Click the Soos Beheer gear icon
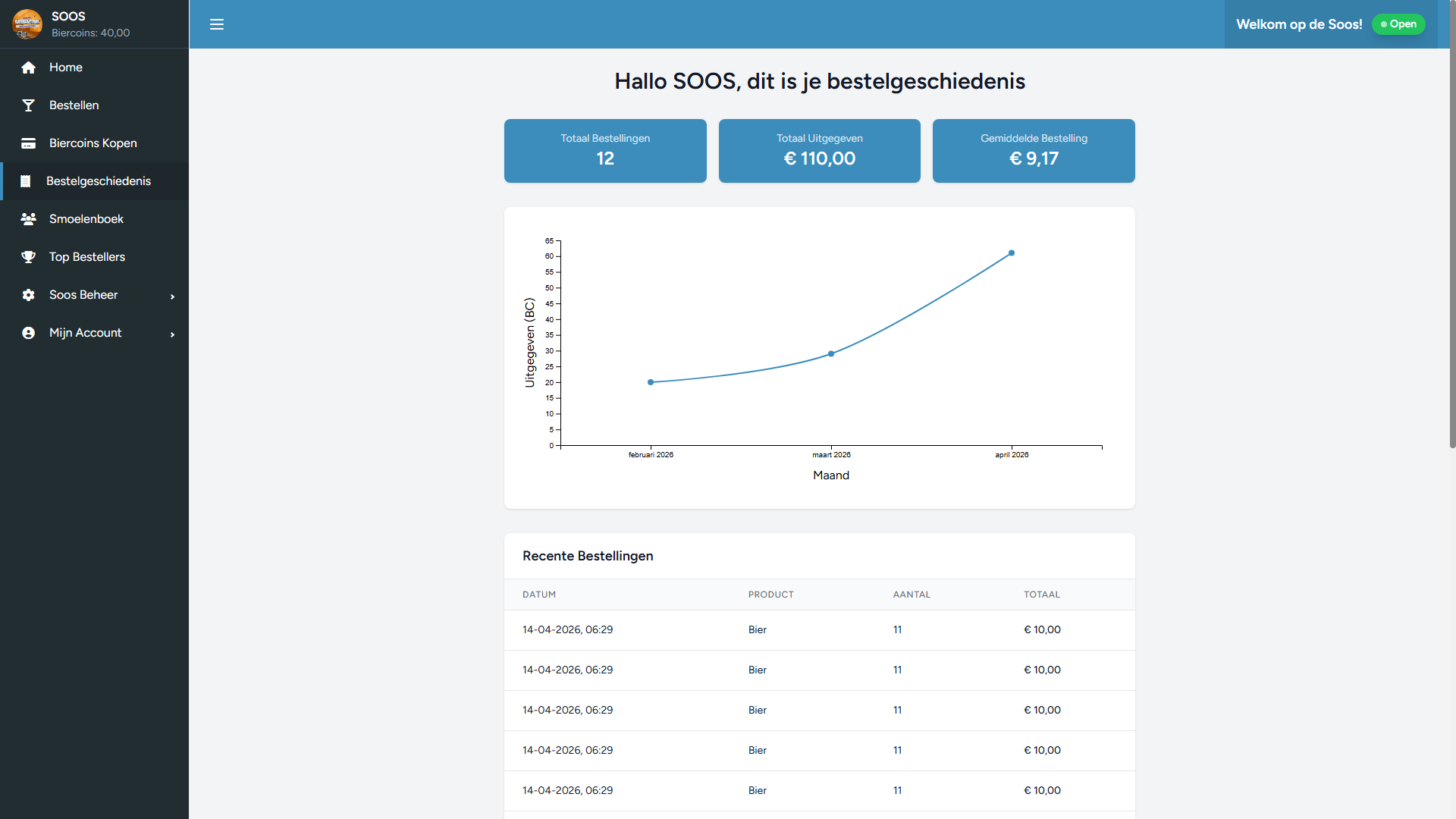The width and height of the screenshot is (1456, 819). tap(29, 295)
